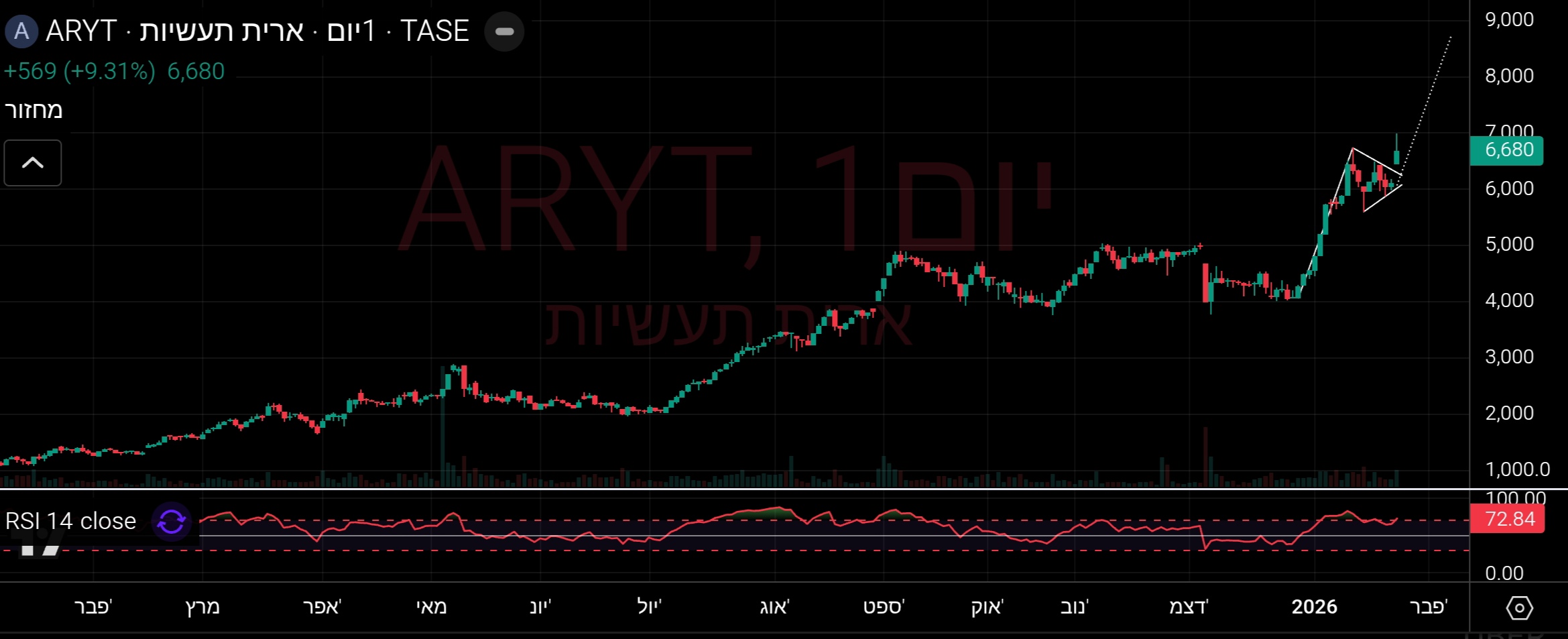This screenshot has width=1568, height=639.
Task: Select the פבר' label preceding מרץ
Action: [x=93, y=607]
